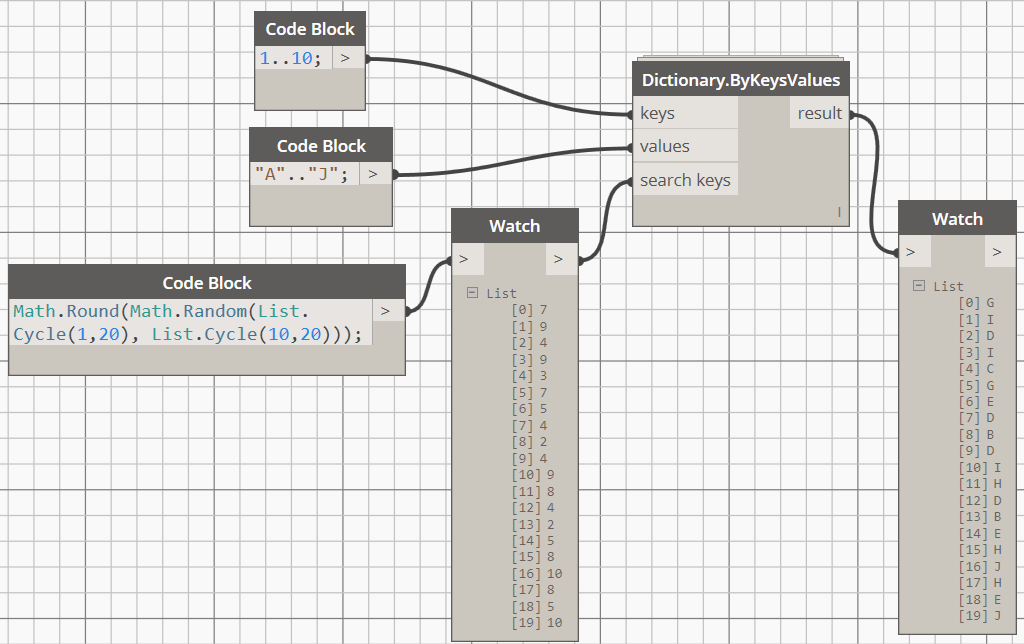Expand the output port of the left Watch node
The height and width of the screenshot is (644, 1024).
pos(560,258)
